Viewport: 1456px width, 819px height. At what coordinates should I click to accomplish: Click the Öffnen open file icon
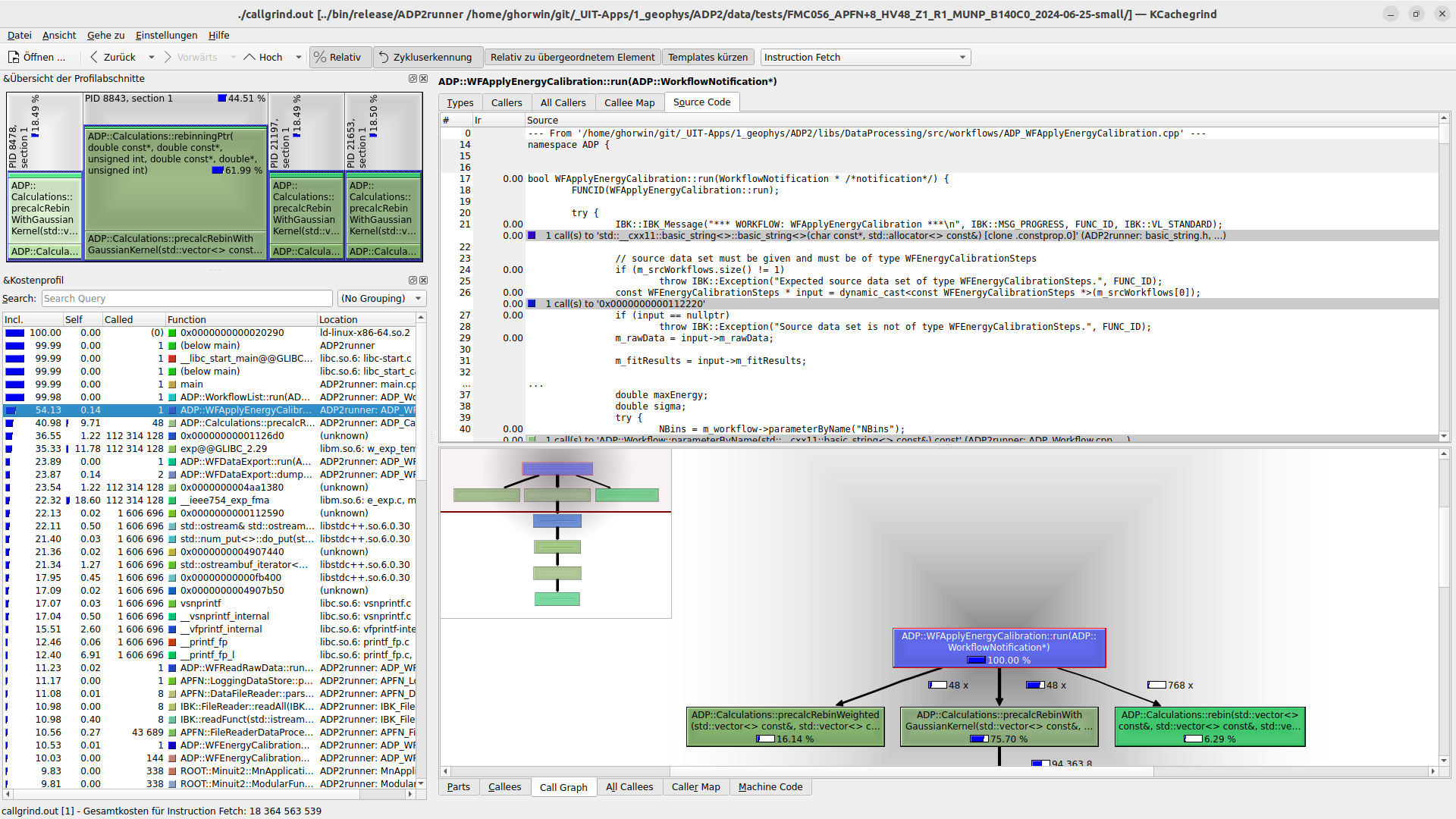coord(14,57)
